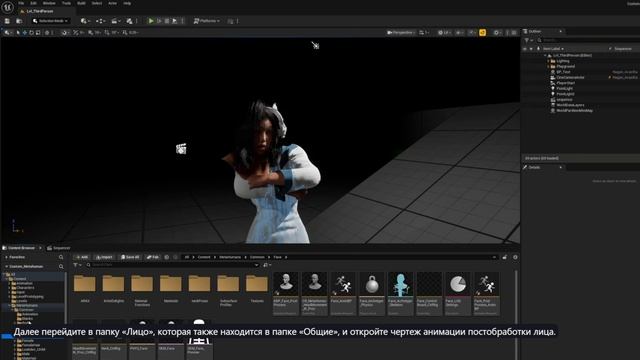This screenshot has height=360, width=640.
Task: Open the Outliner filter dropdown
Action: click(x=528, y=40)
